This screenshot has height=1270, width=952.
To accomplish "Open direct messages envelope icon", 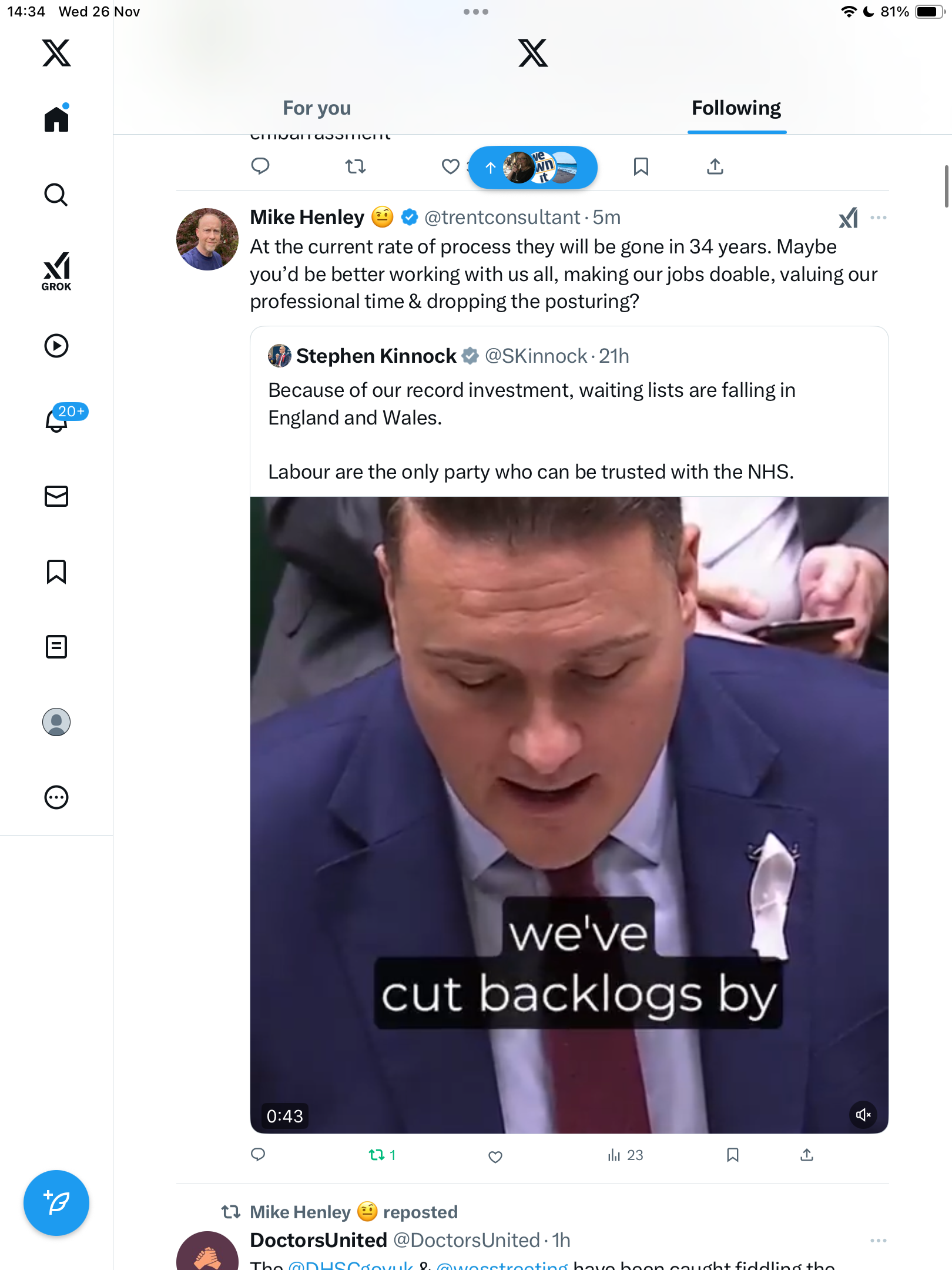I will point(56,496).
